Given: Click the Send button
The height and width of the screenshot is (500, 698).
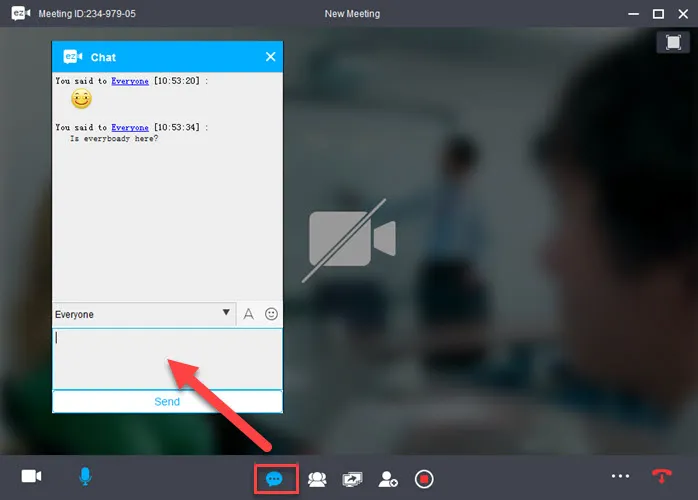Looking at the screenshot, I should pyautogui.click(x=167, y=402).
